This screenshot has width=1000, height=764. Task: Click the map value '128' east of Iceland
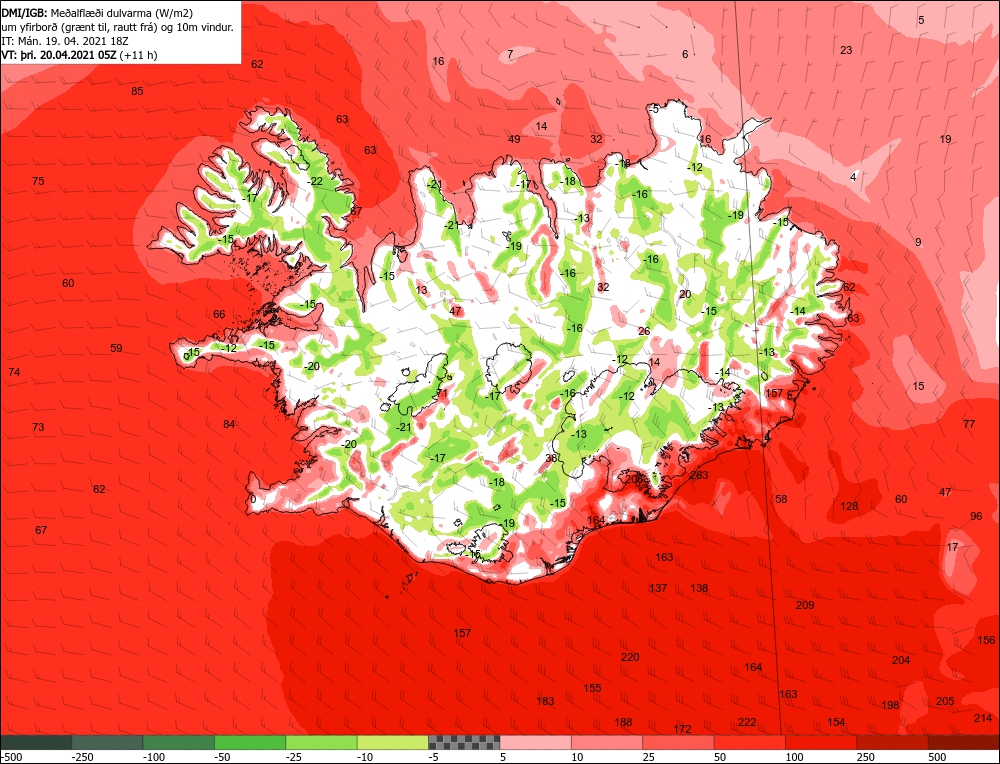[x=849, y=506]
